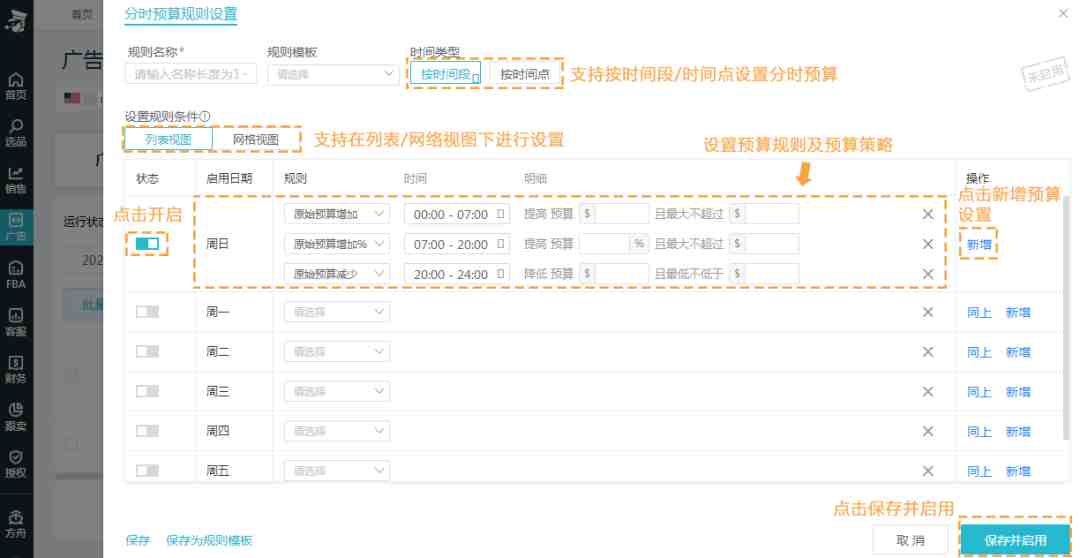Open time picker icon for 20:00 - 24:00
The width and height of the screenshot is (1080, 558).
(500, 274)
